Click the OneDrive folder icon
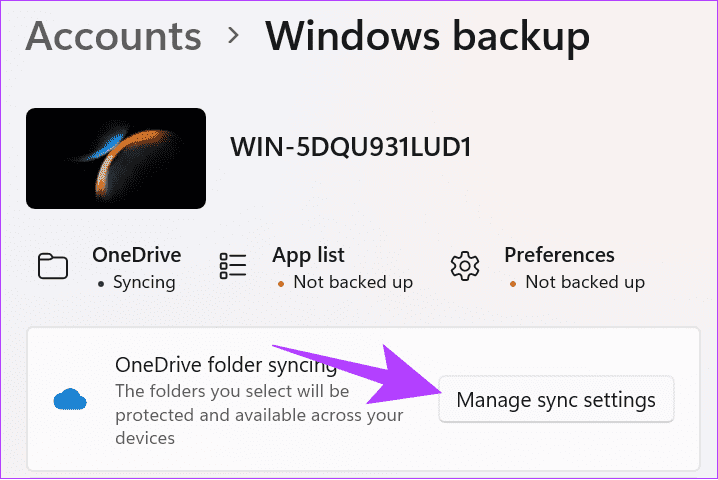This screenshot has width=718, height=480. 52,266
